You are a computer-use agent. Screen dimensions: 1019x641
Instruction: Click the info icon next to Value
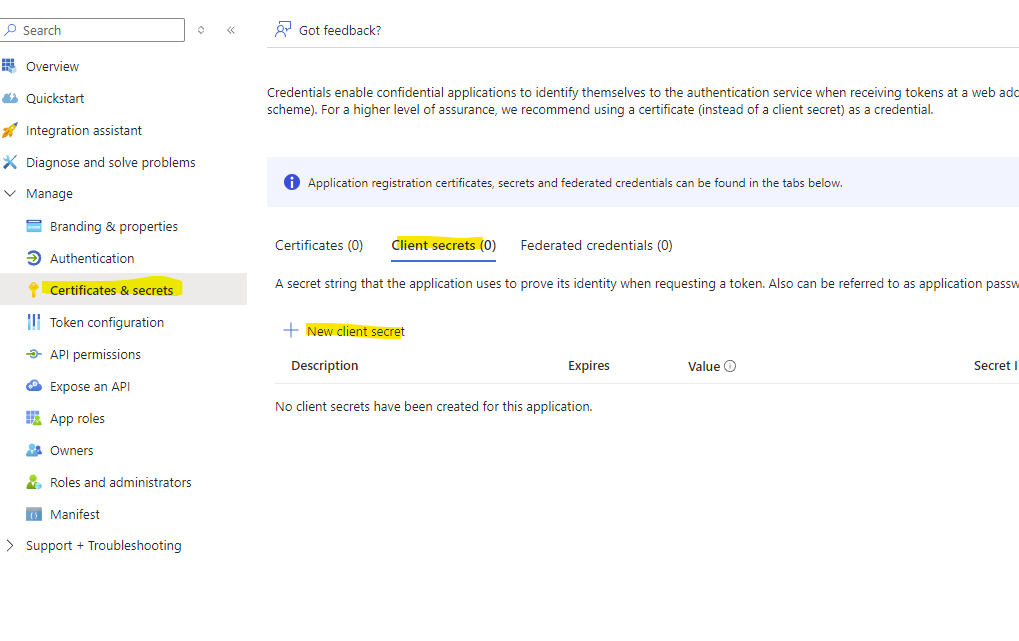(x=730, y=366)
